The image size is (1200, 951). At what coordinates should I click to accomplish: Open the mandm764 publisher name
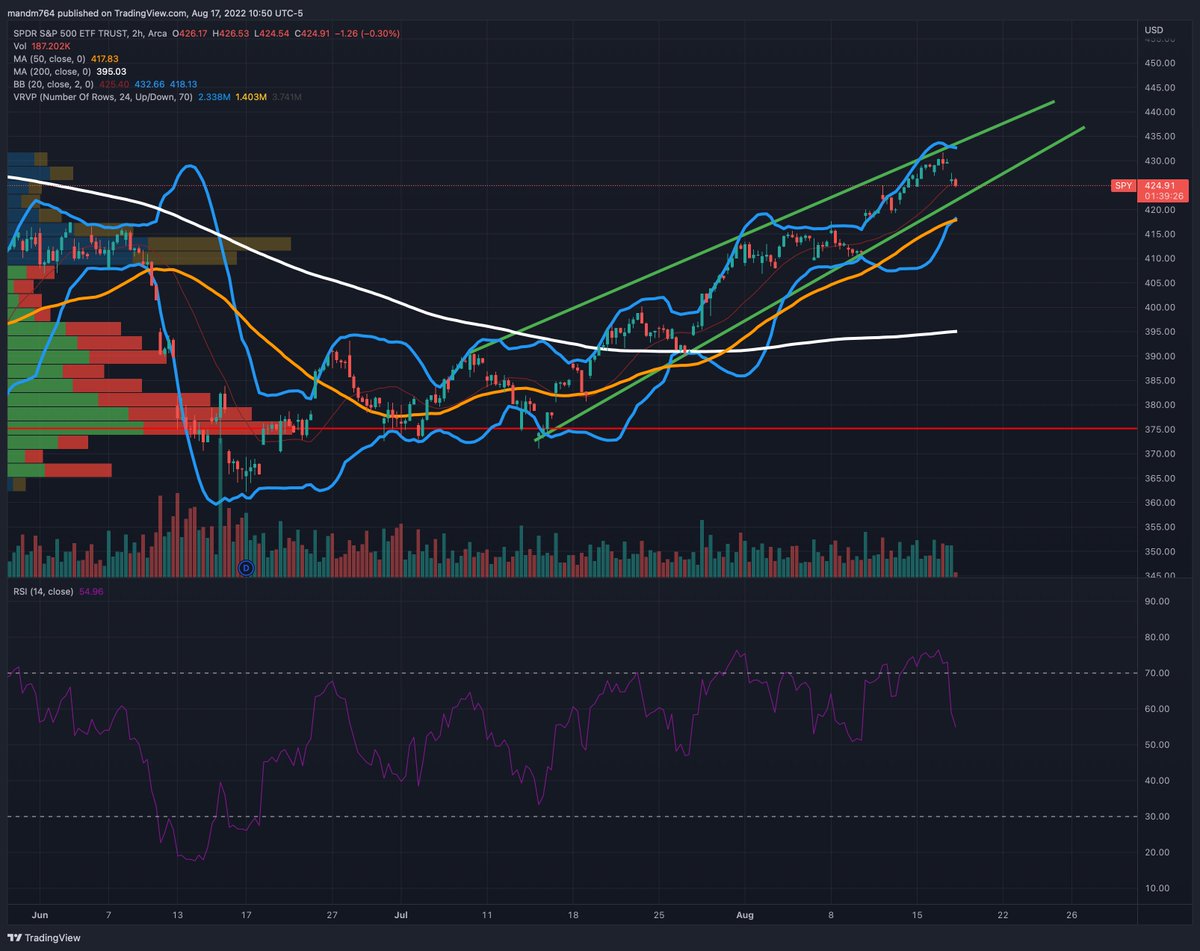click(x=32, y=12)
